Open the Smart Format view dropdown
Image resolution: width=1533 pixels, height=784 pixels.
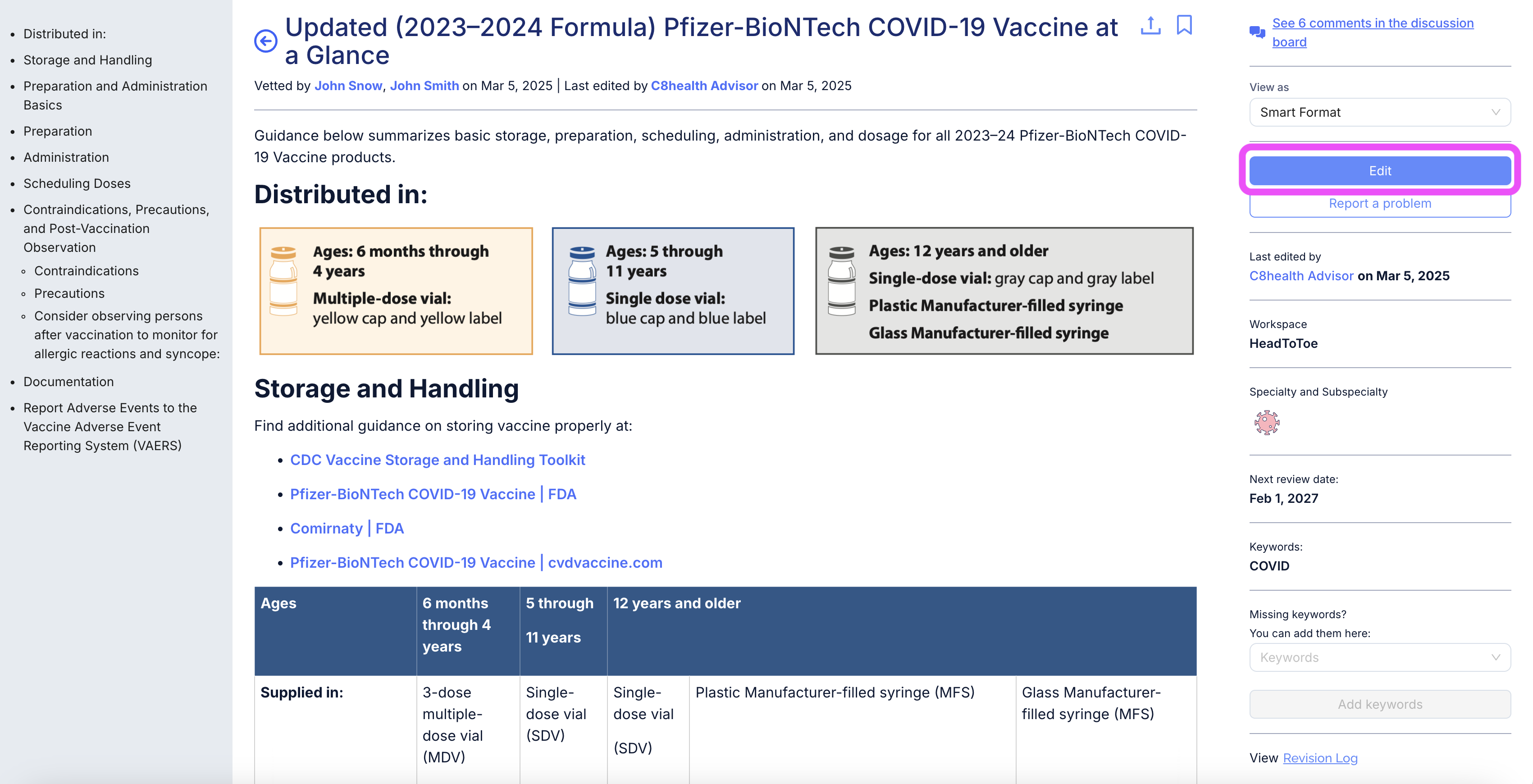pyautogui.click(x=1379, y=113)
